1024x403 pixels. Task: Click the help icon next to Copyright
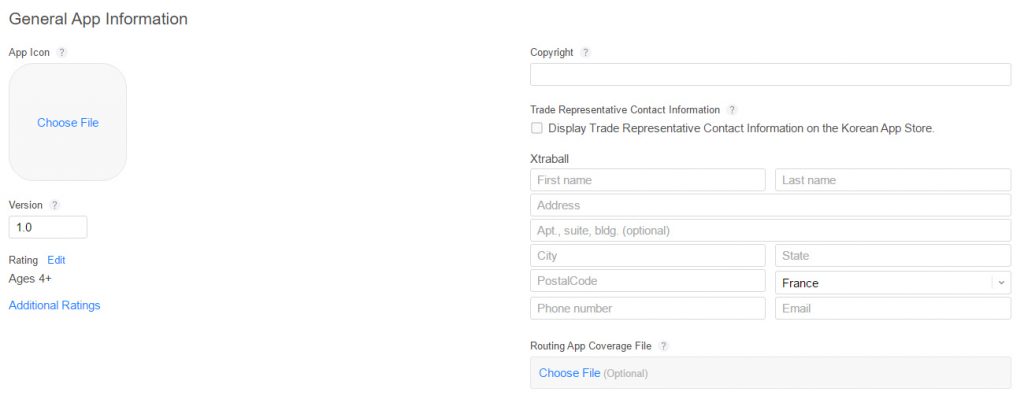[585, 52]
